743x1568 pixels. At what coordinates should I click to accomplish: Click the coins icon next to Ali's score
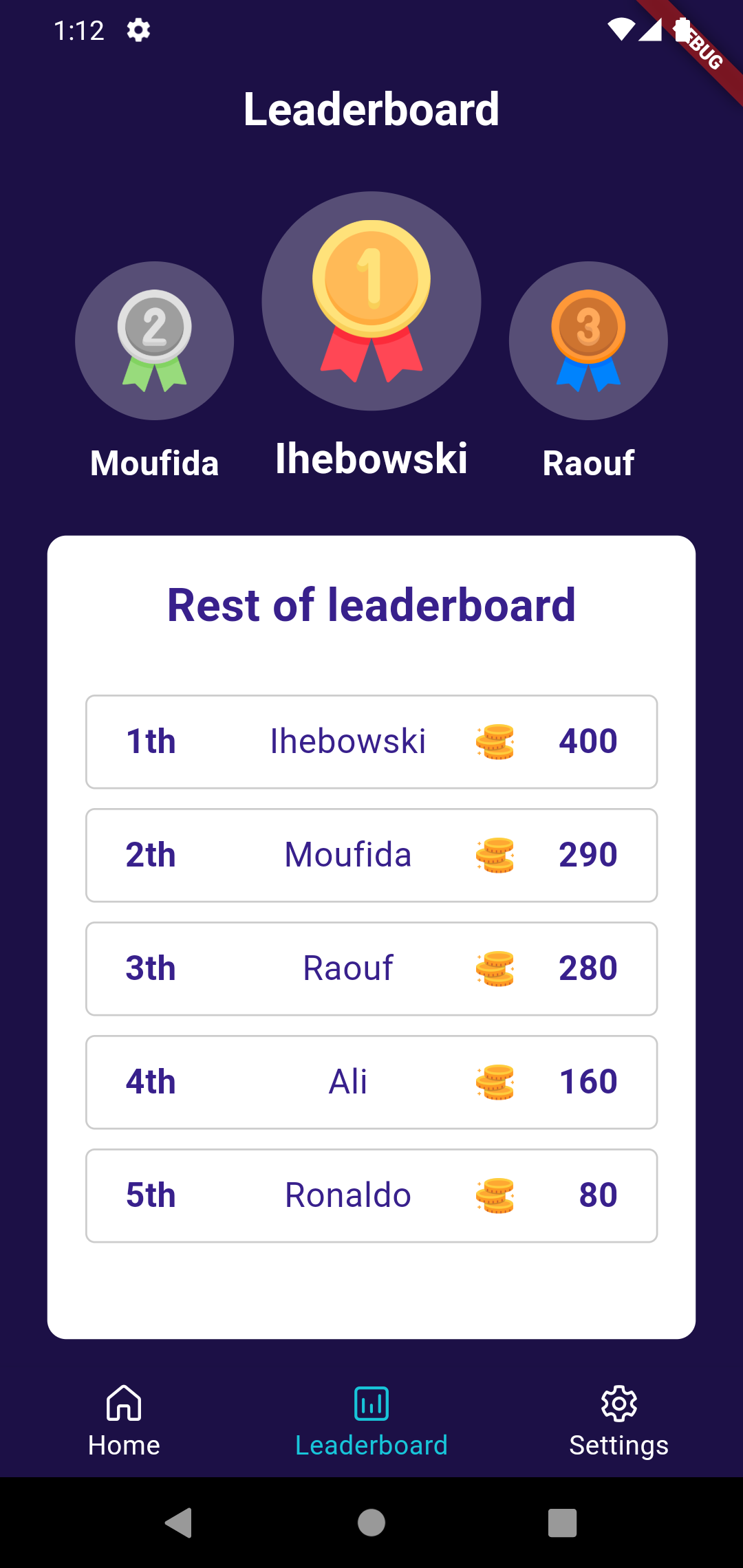tap(497, 1081)
